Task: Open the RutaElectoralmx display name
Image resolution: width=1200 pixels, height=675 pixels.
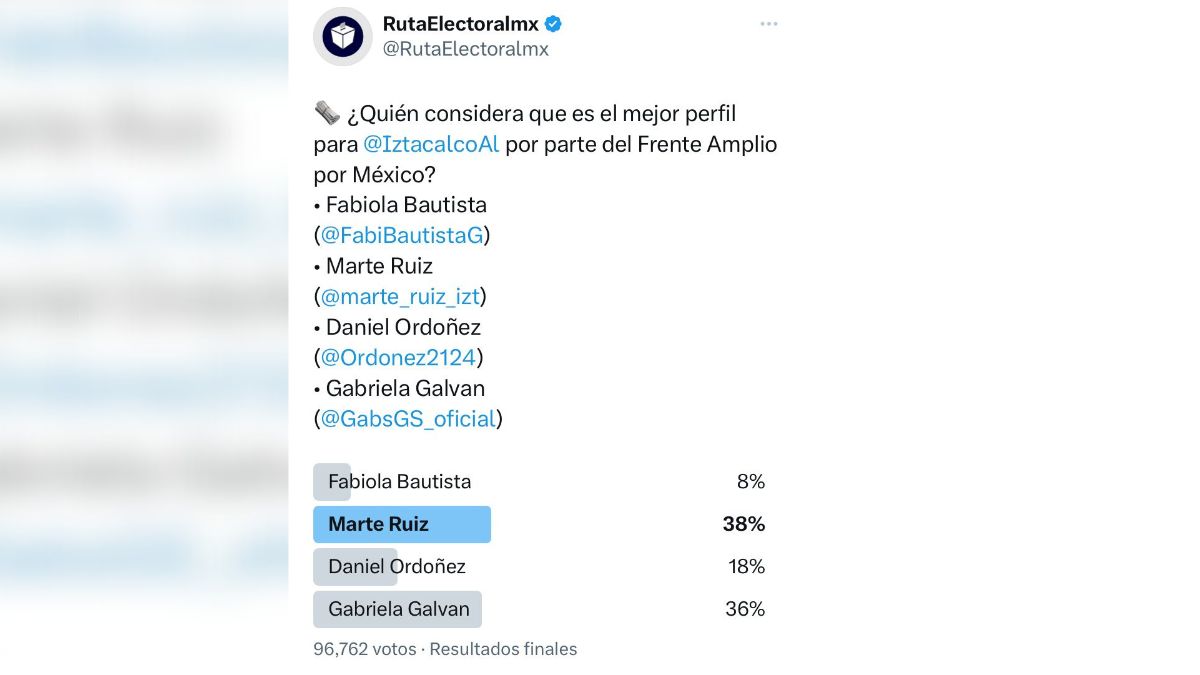Action: (x=460, y=25)
